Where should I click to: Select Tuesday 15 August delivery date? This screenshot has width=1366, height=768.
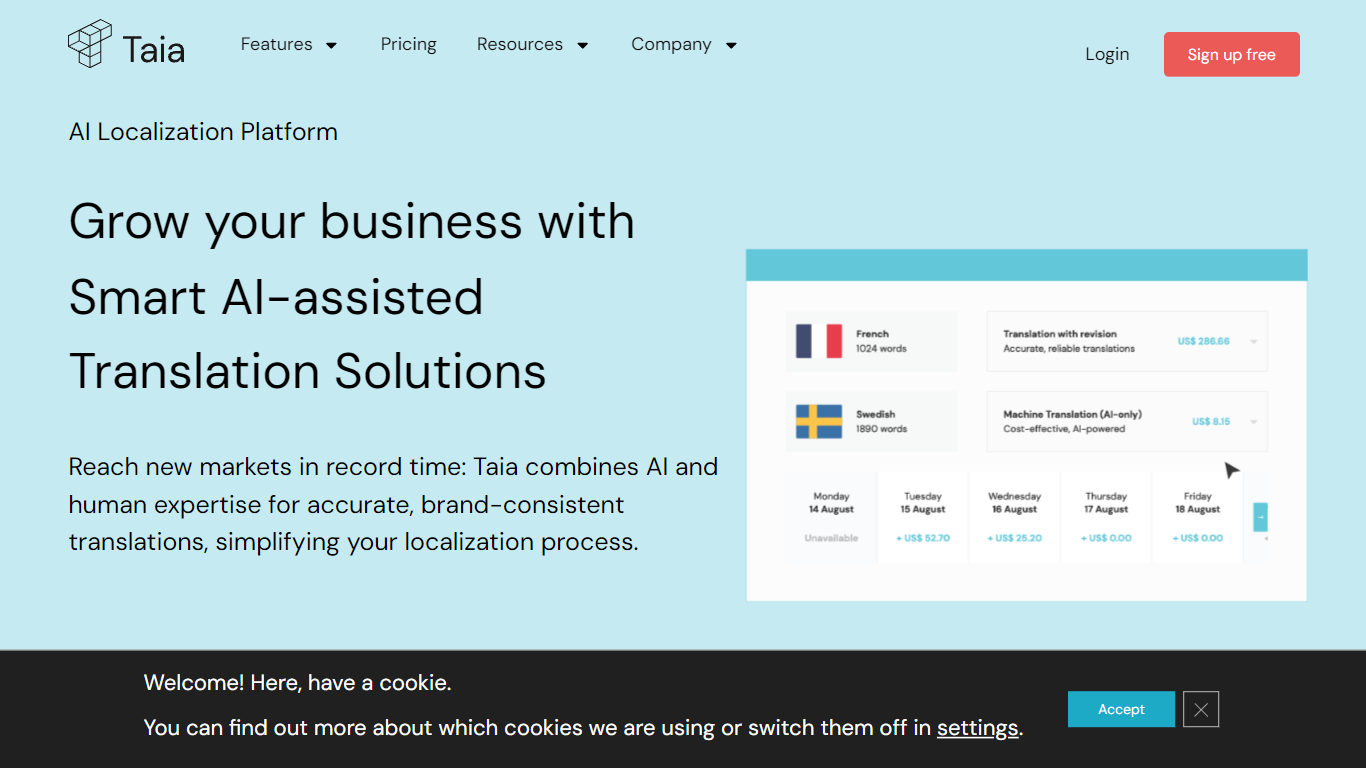pyautogui.click(x=923, y=517)
